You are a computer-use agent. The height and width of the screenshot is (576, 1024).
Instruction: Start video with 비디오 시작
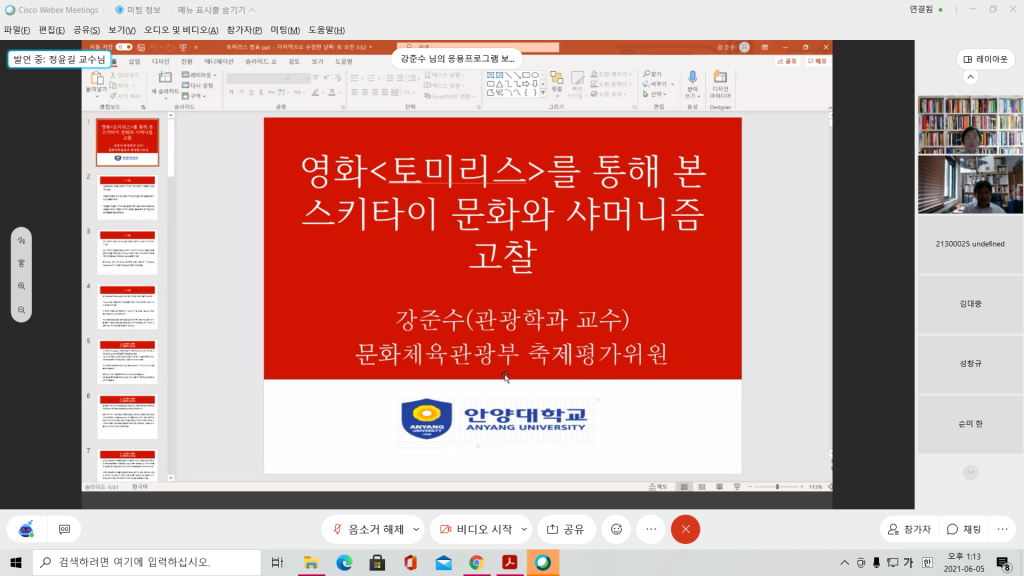476,529
